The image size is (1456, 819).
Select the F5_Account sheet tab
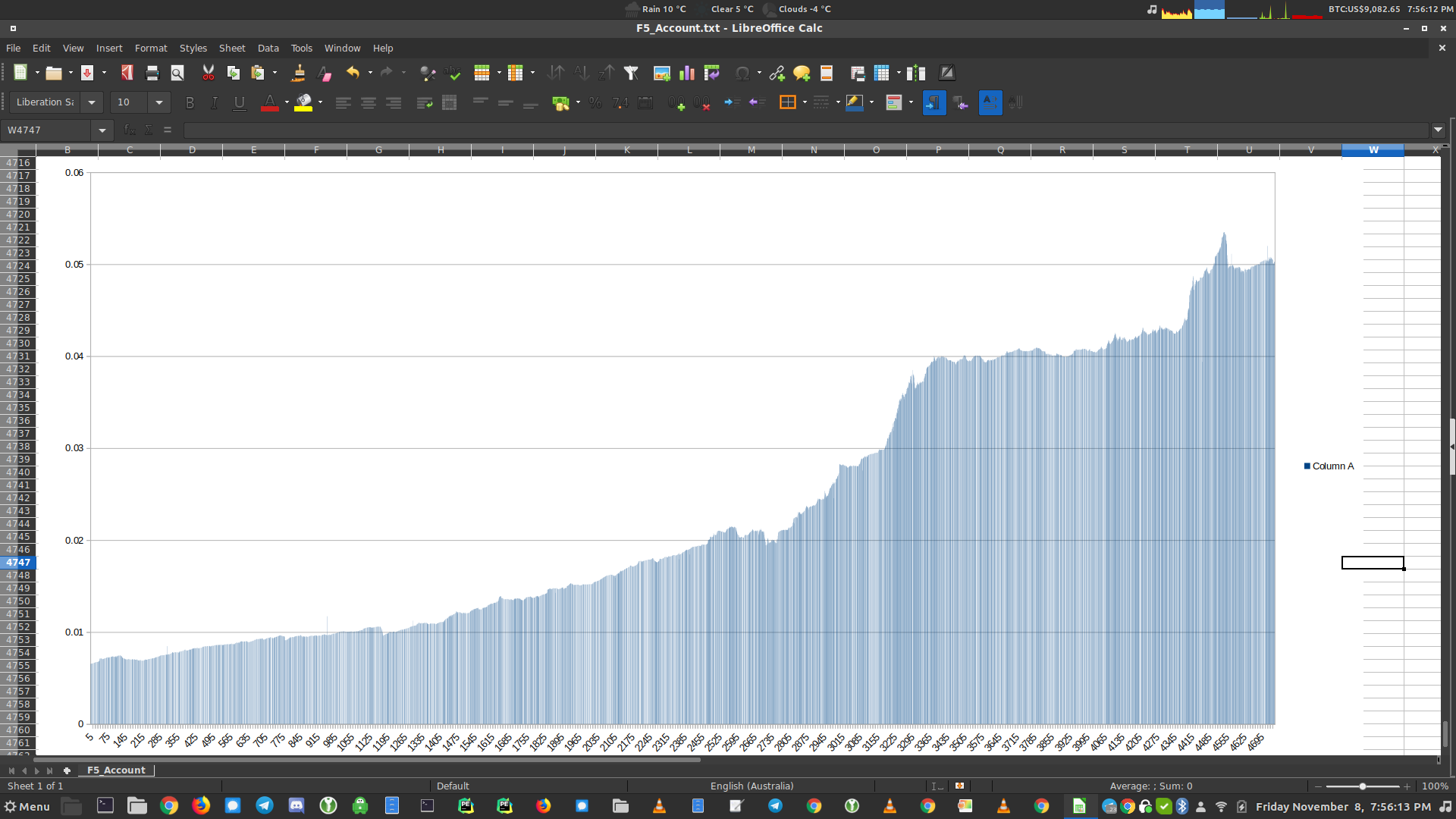coord(116,770)
